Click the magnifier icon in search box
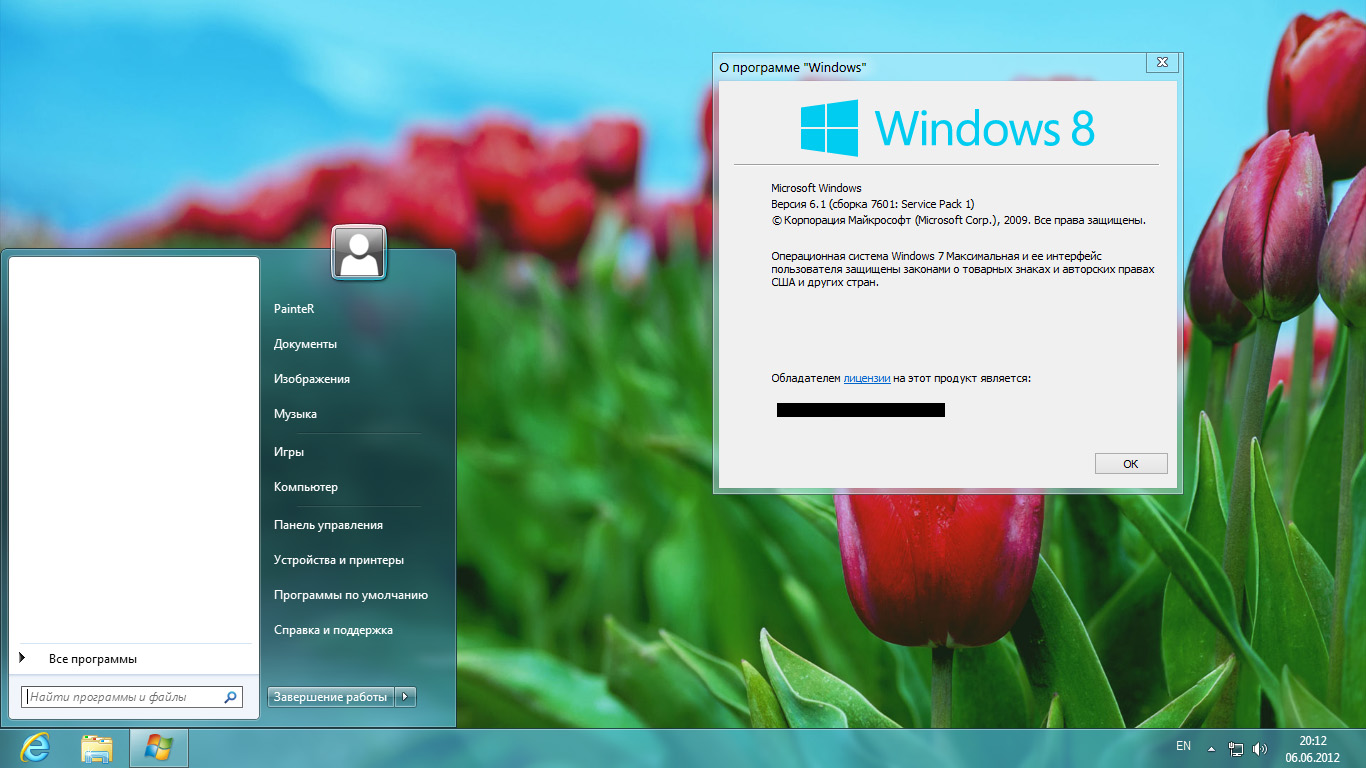This screenshot has width=1366, height=768. coord(230,697)
